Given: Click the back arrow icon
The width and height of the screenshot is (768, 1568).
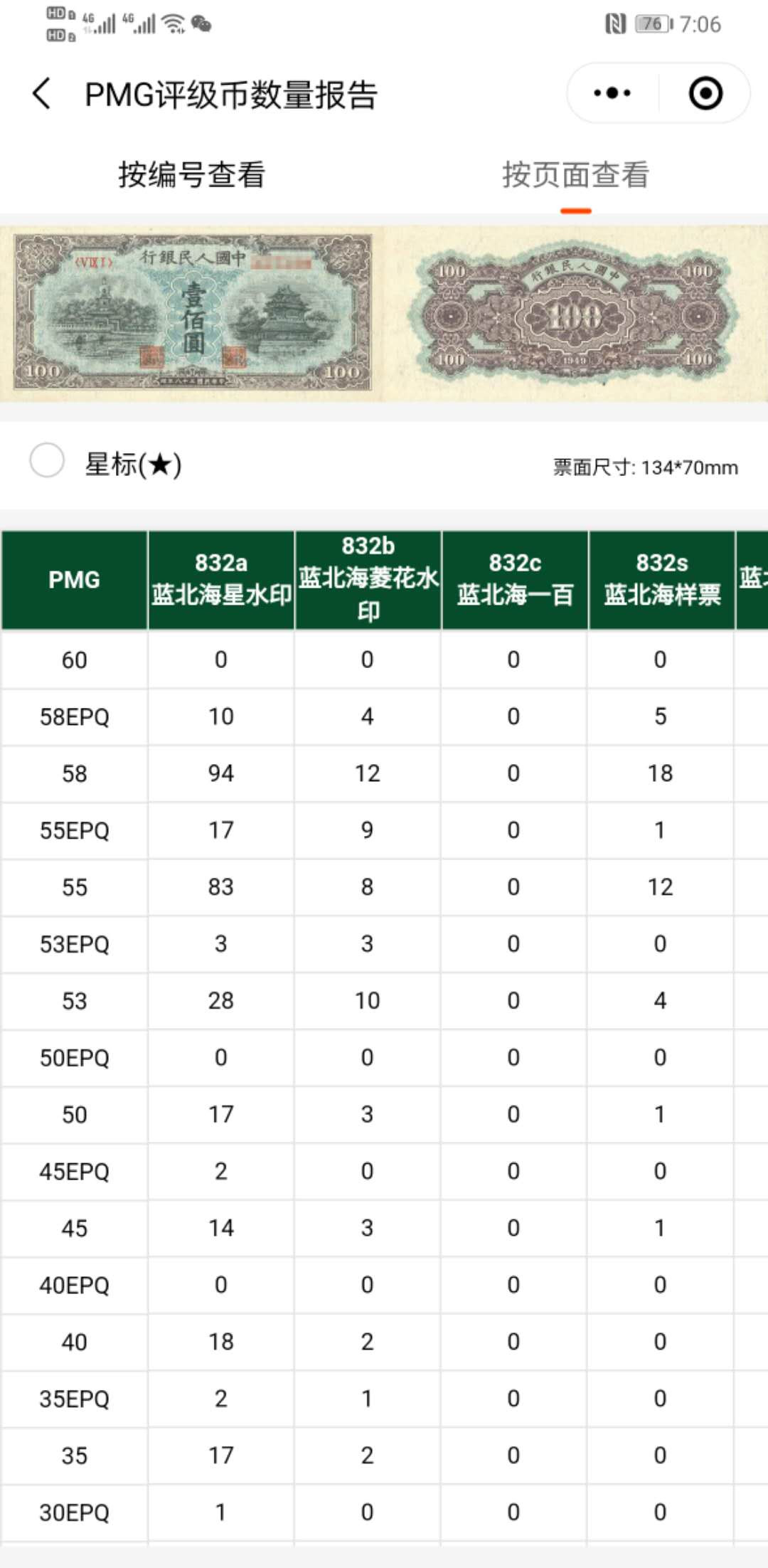Looking at the screenshot, I should (41, 93).
